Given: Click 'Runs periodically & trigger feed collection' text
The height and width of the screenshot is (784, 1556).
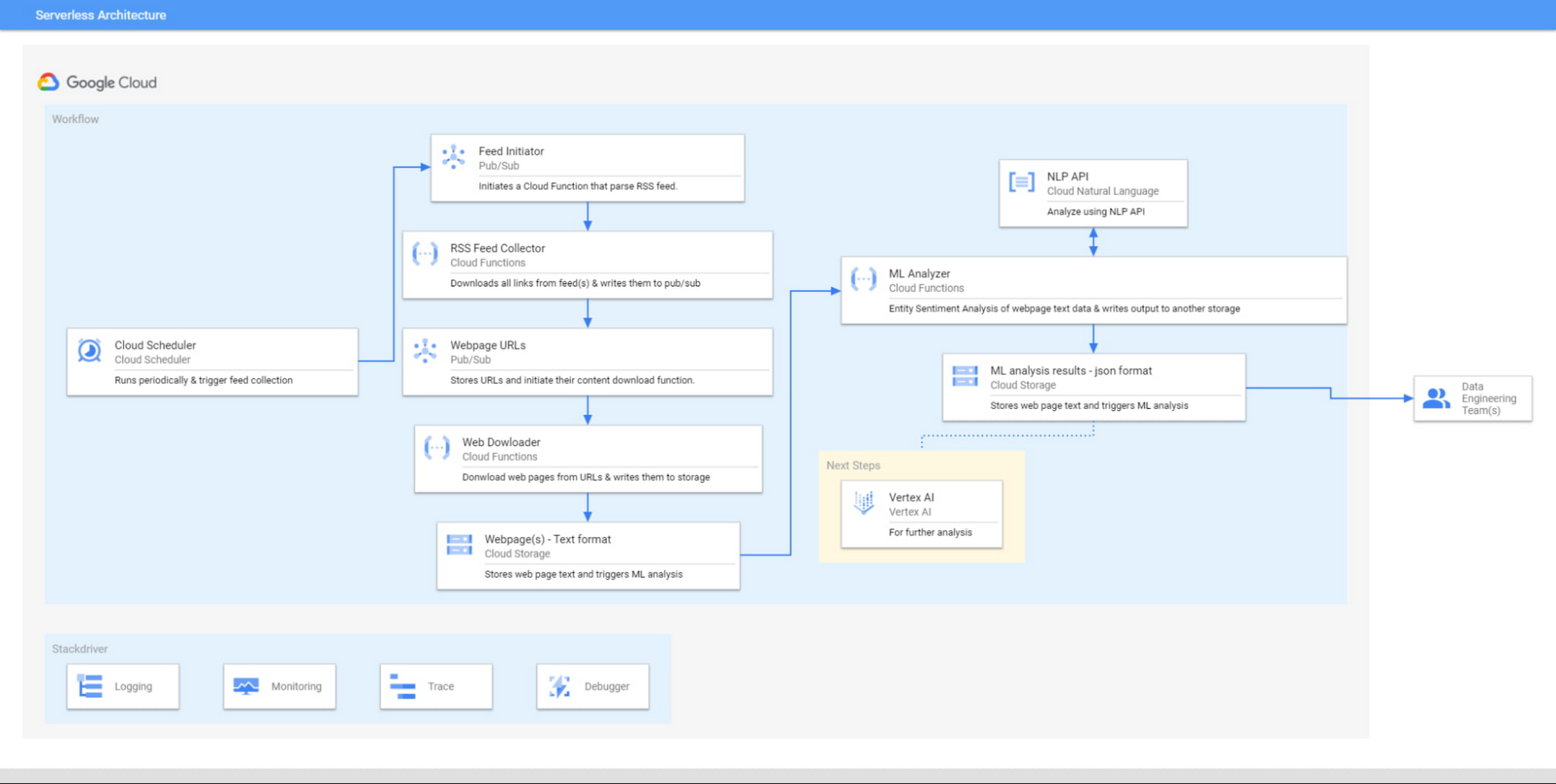Looking at the screenshot, I should [x=203, y=380].
